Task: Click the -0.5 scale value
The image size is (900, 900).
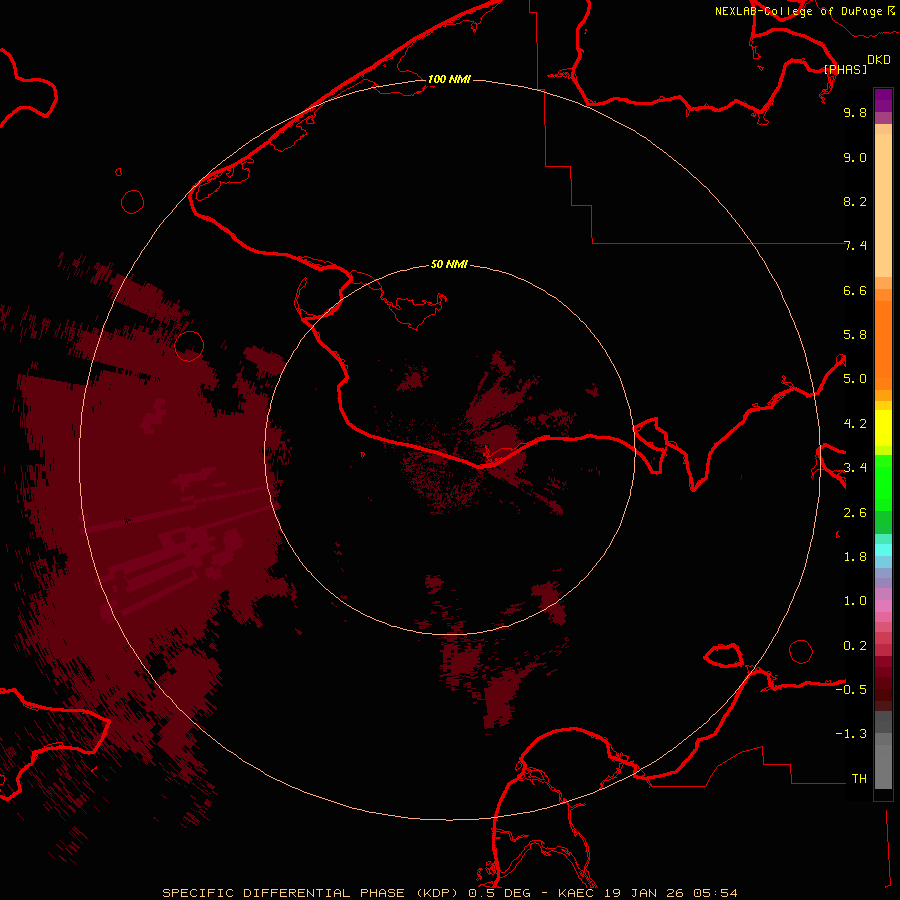Action: point(851,690)
